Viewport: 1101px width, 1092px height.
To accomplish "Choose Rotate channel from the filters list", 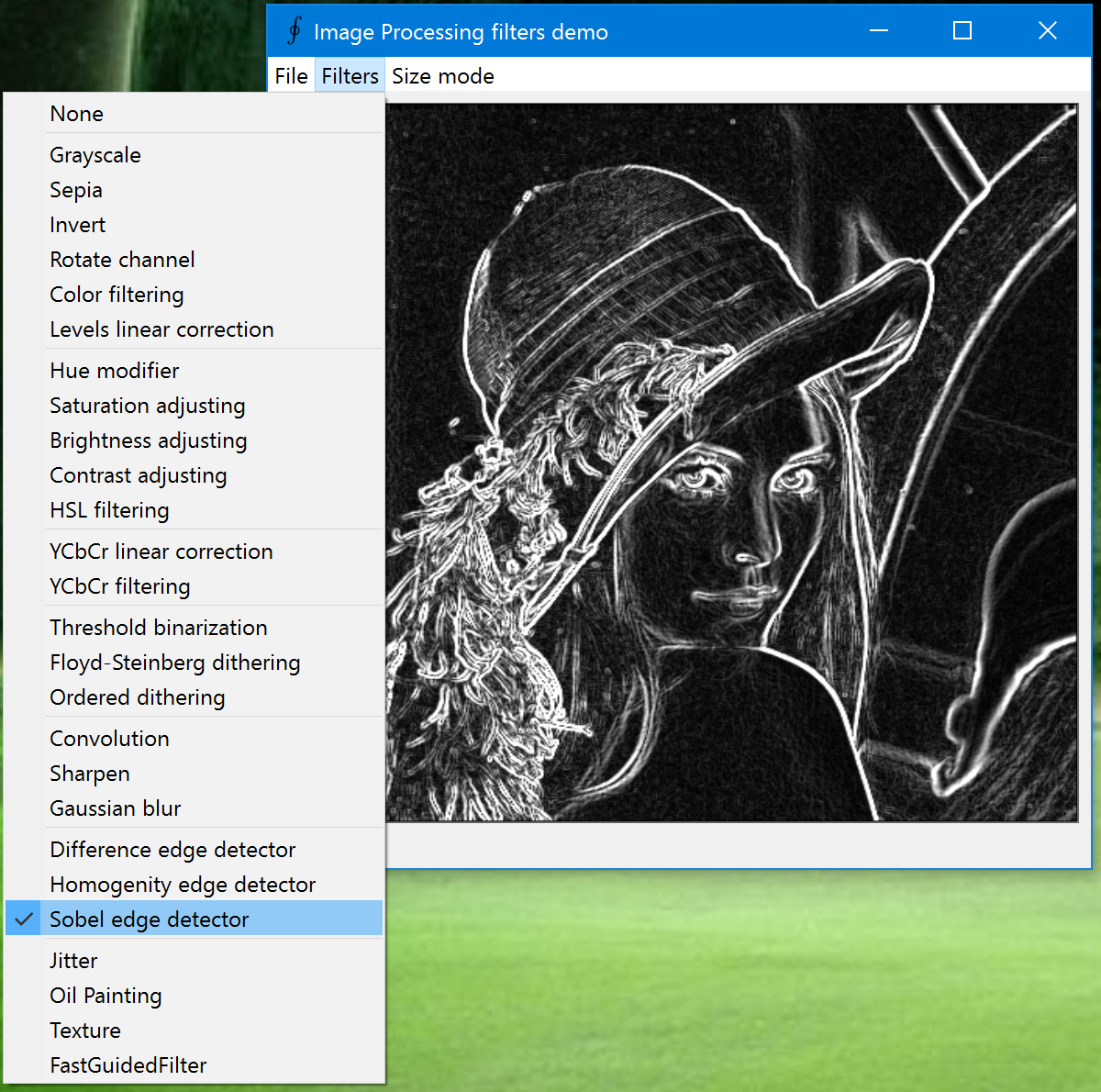I will click(122, 259).
